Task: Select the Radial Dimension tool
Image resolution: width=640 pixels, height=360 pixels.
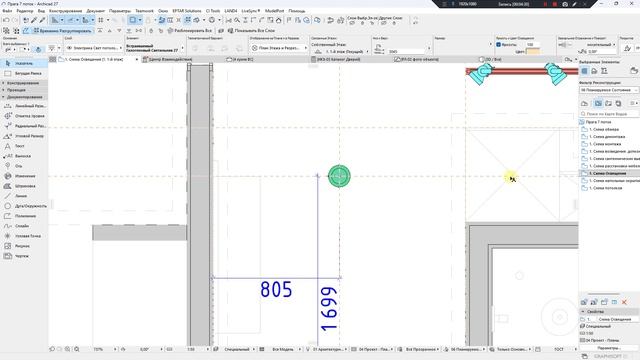Action: point(24,126)
